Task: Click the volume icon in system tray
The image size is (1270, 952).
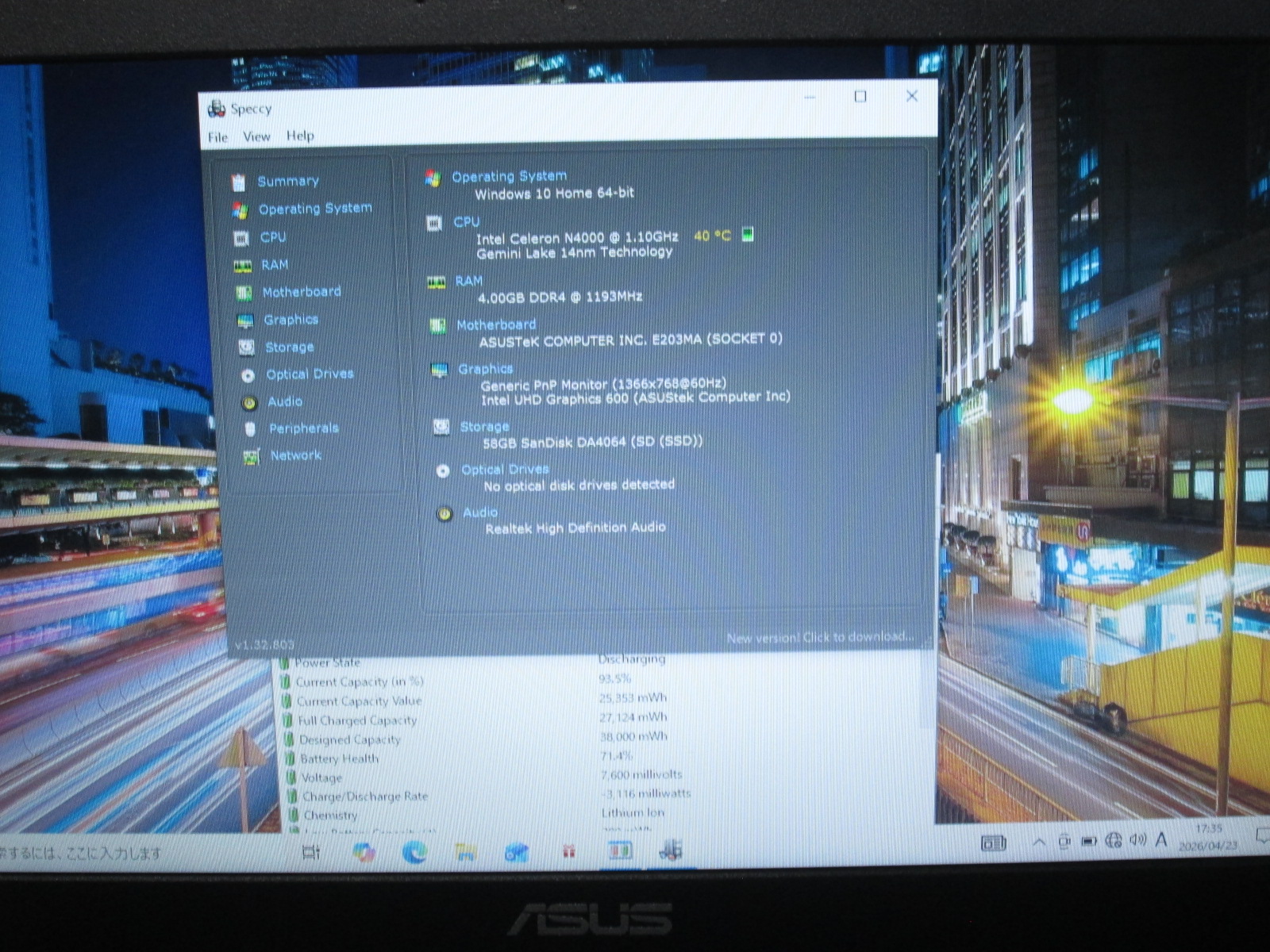Action: pyautogui.click(x=1137, y=840)
